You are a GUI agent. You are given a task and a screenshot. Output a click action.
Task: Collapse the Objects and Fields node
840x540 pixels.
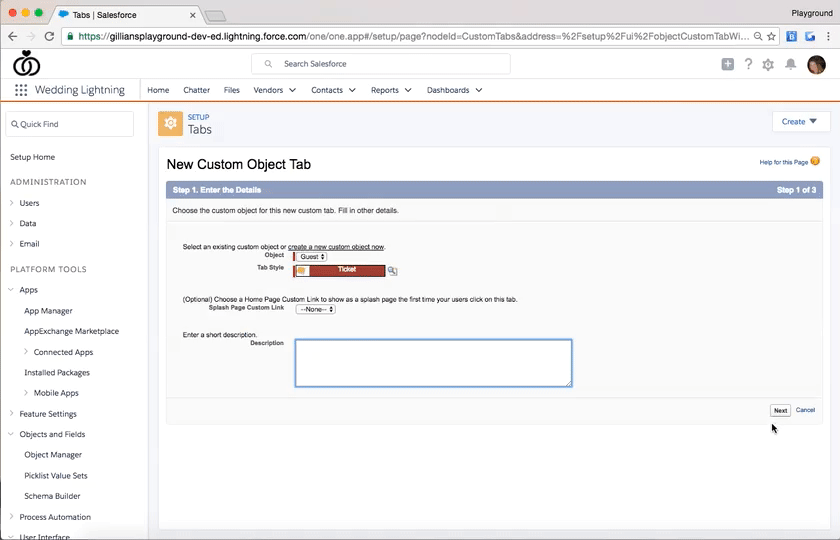click(x=11, y=434)
